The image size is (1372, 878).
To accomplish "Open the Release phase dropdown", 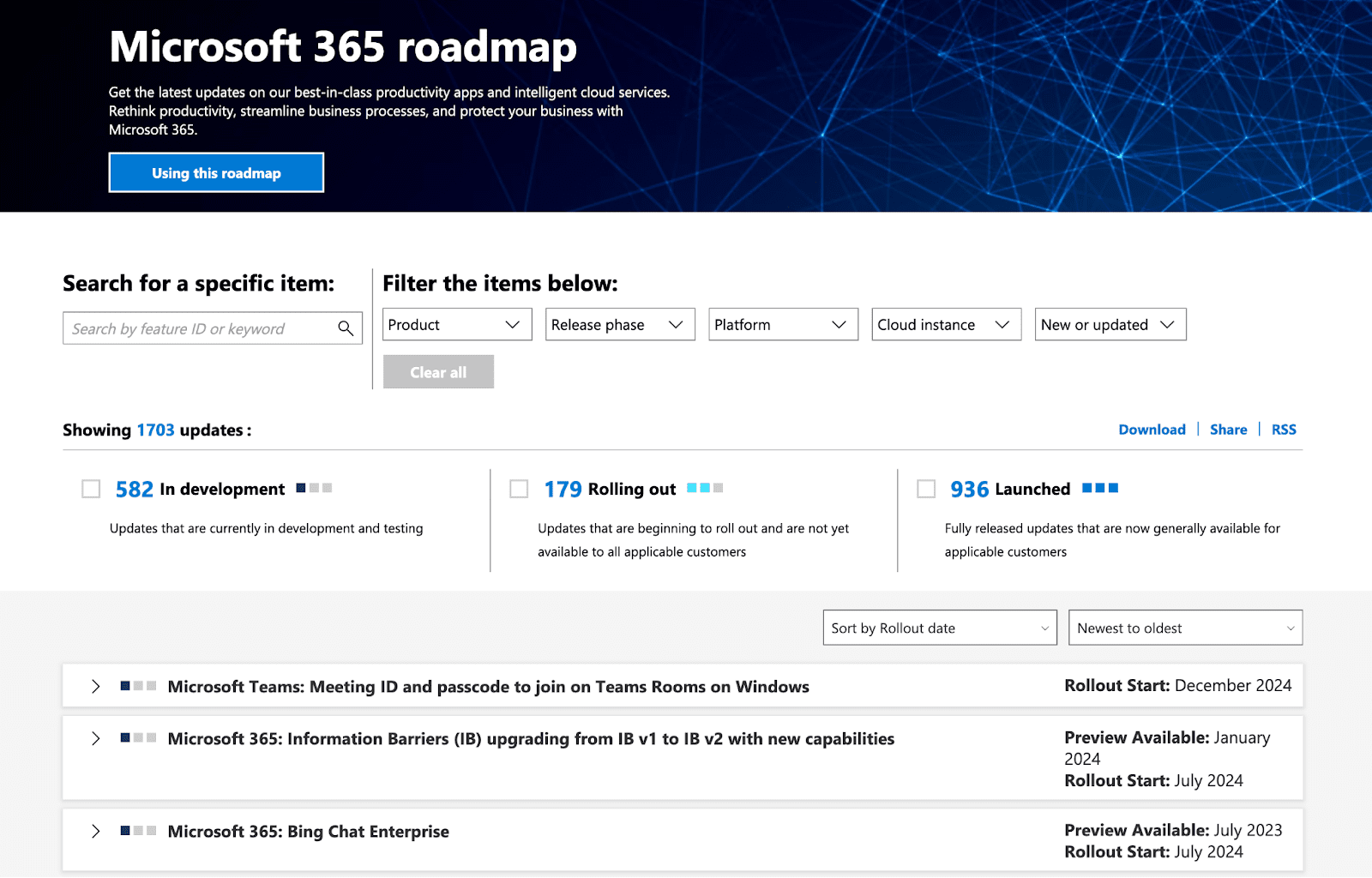I will [619, 325].
